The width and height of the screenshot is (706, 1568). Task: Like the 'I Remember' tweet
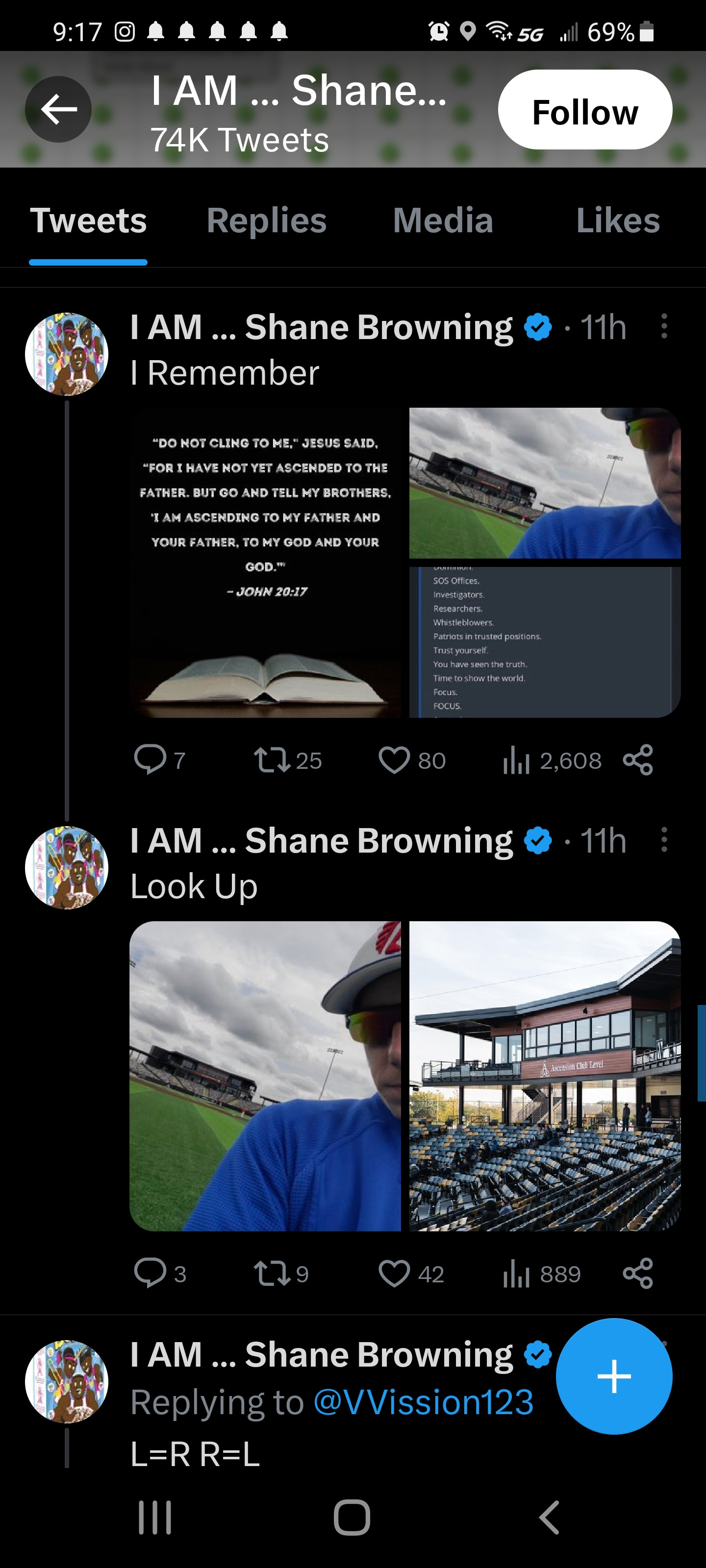pos(394,760)
